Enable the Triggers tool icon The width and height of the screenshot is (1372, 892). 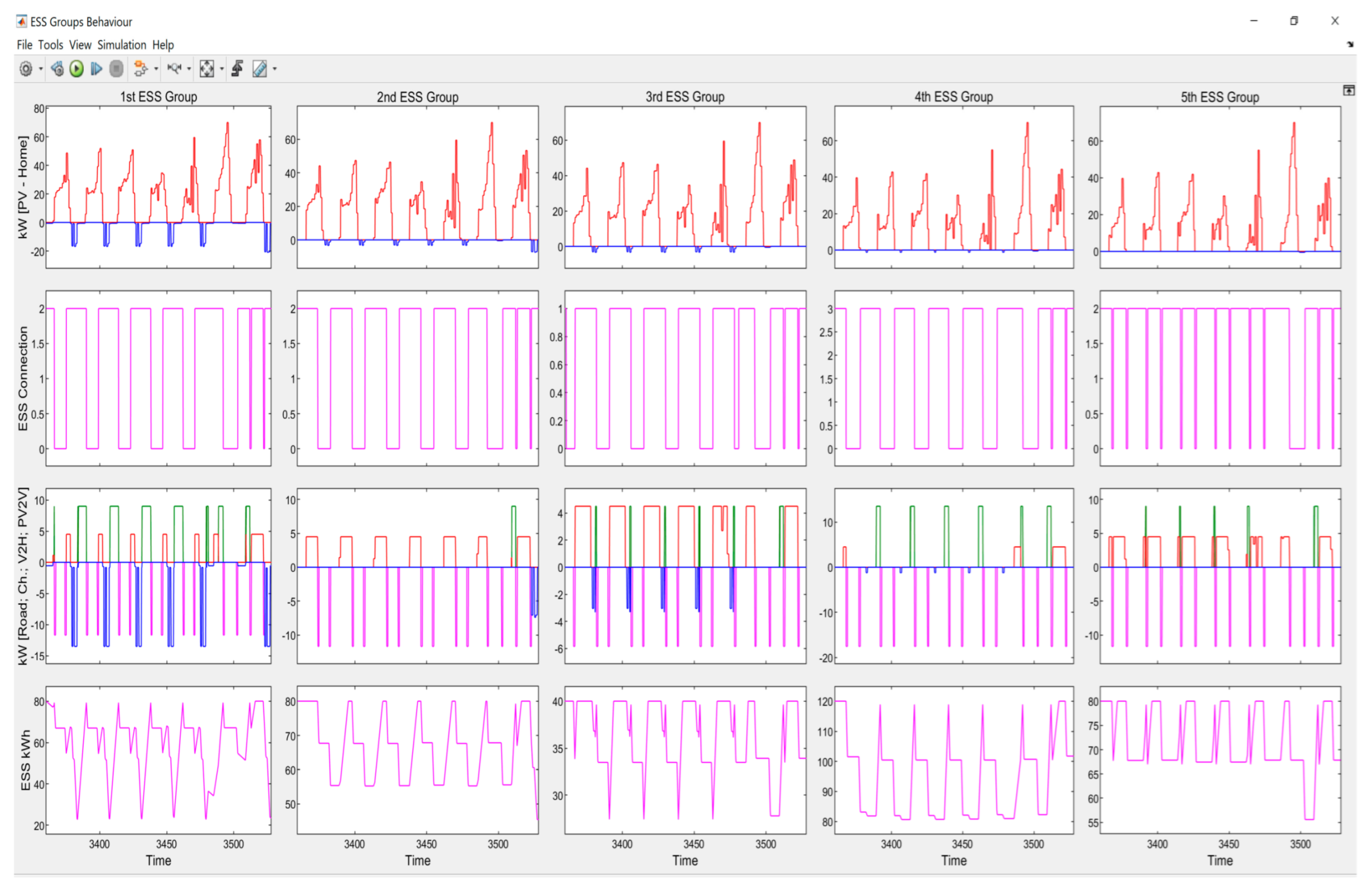tap(238, 69)
